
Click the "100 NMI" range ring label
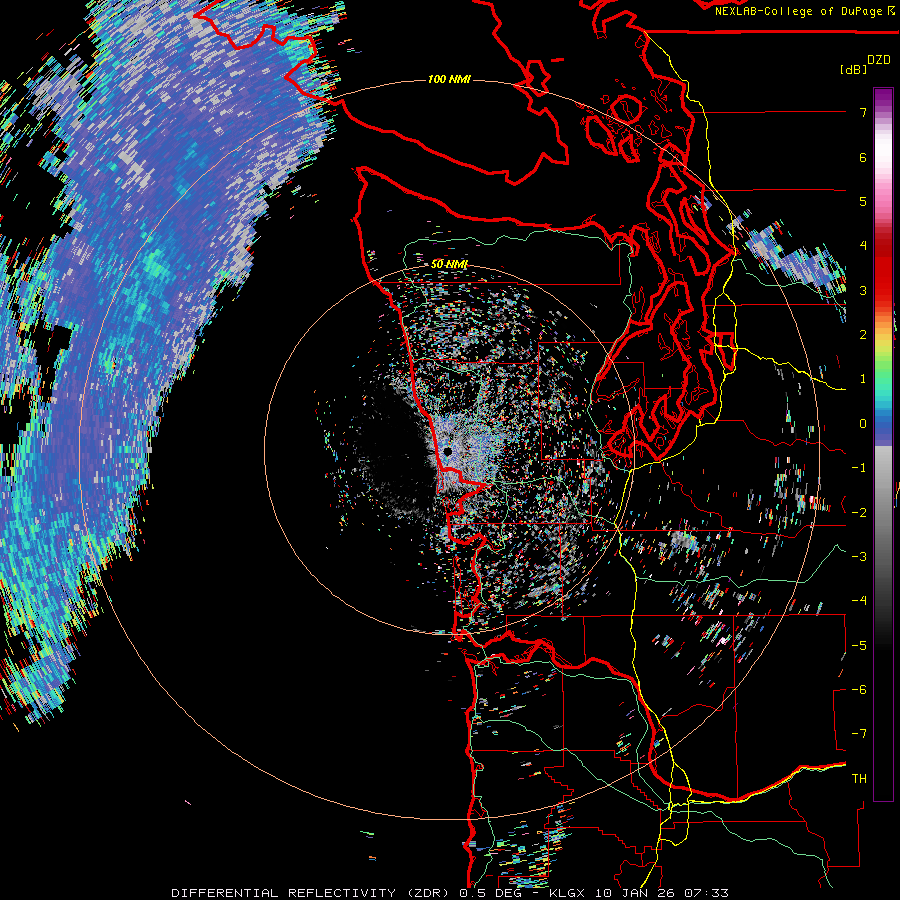pyautogui.click(x=449, y=79)
